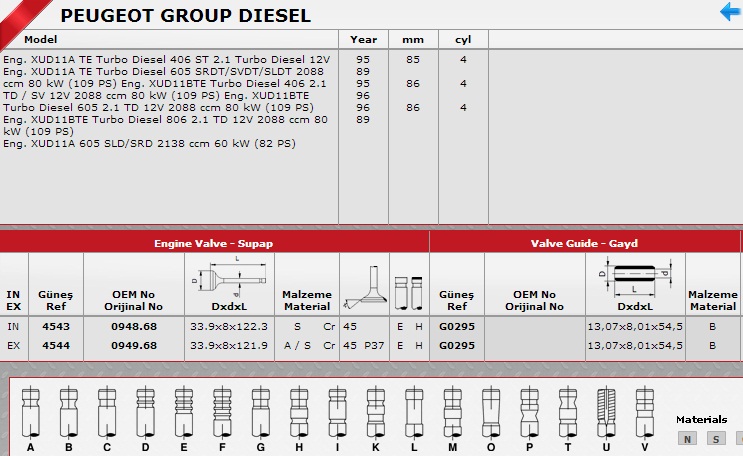Viewport: 743px width, 456px height.
Task: Click the IN row label
Action: coord(13,327)
